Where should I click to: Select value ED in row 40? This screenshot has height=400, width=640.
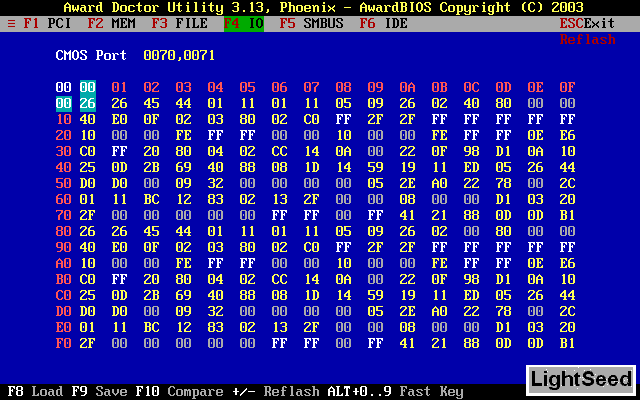(471, 167)
